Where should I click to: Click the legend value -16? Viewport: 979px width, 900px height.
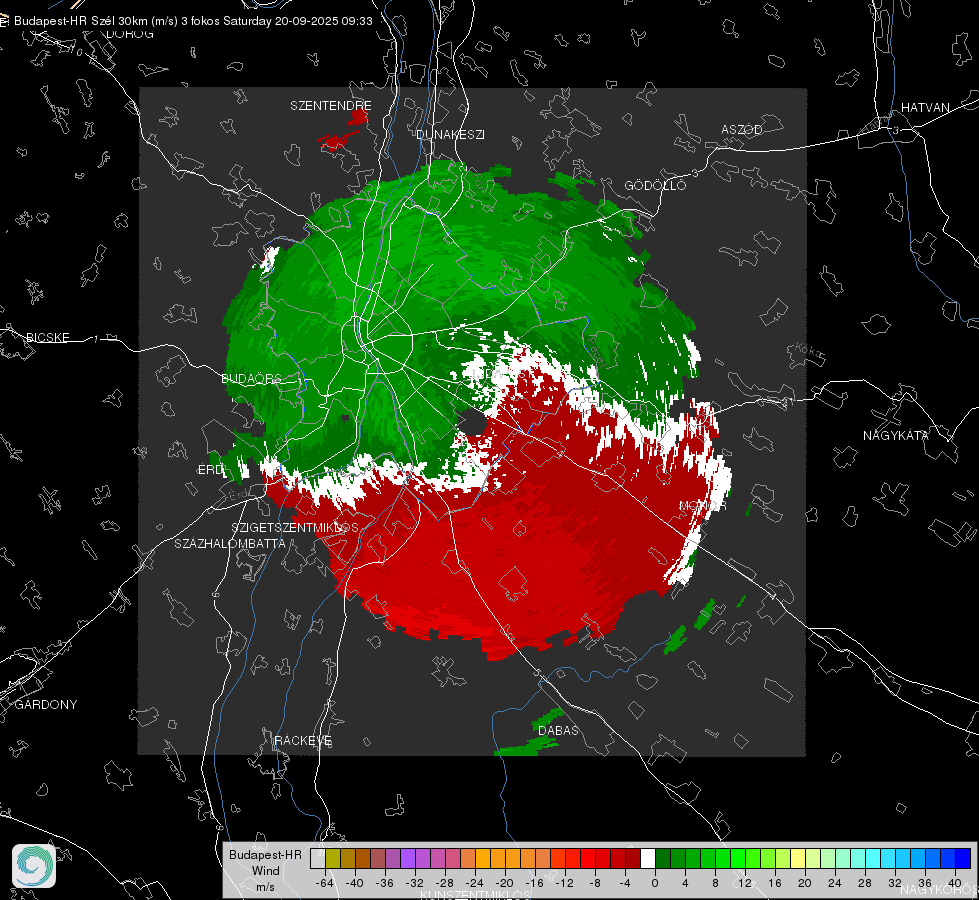(534, 883)
